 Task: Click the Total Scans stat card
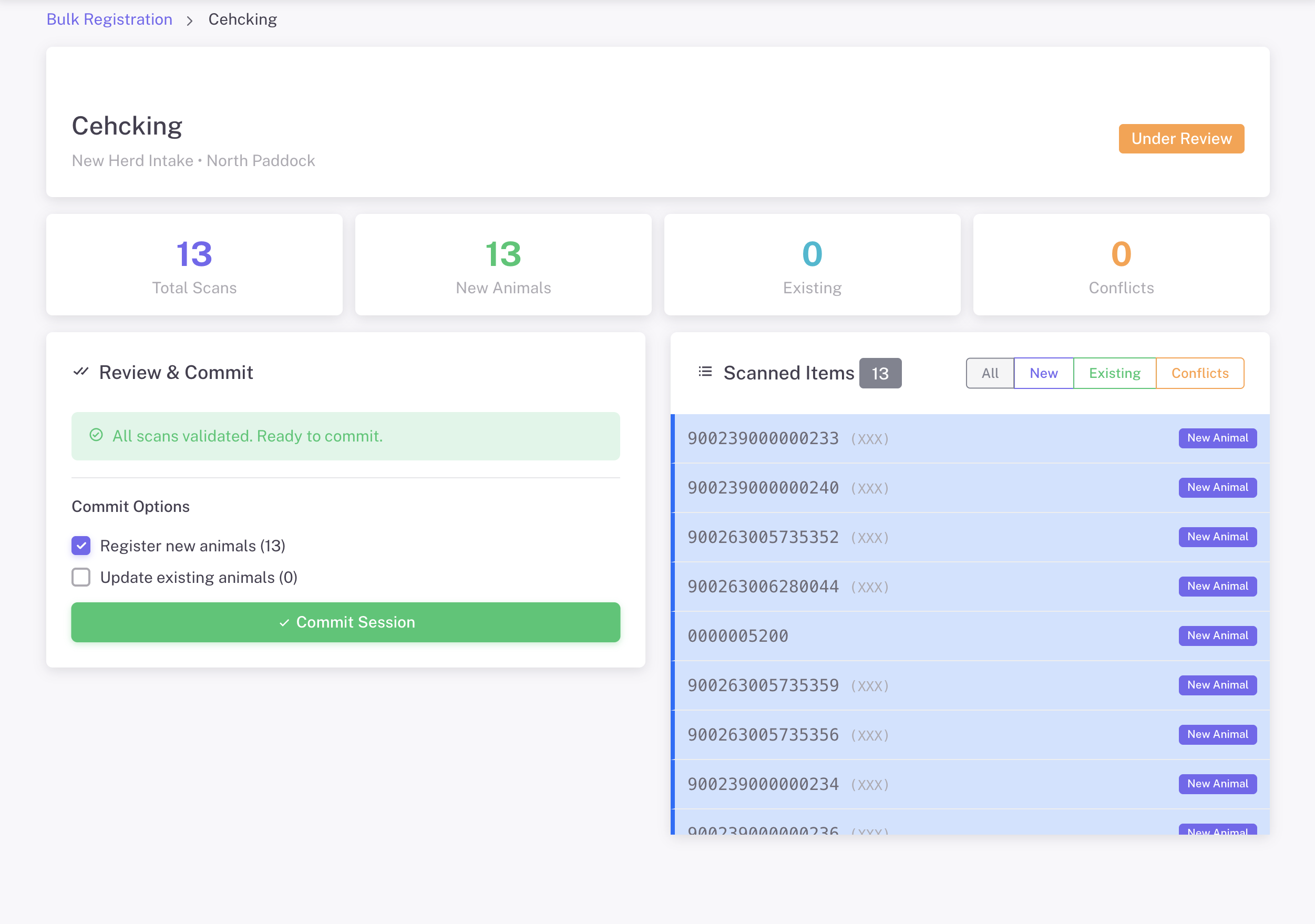pos(193,265)
